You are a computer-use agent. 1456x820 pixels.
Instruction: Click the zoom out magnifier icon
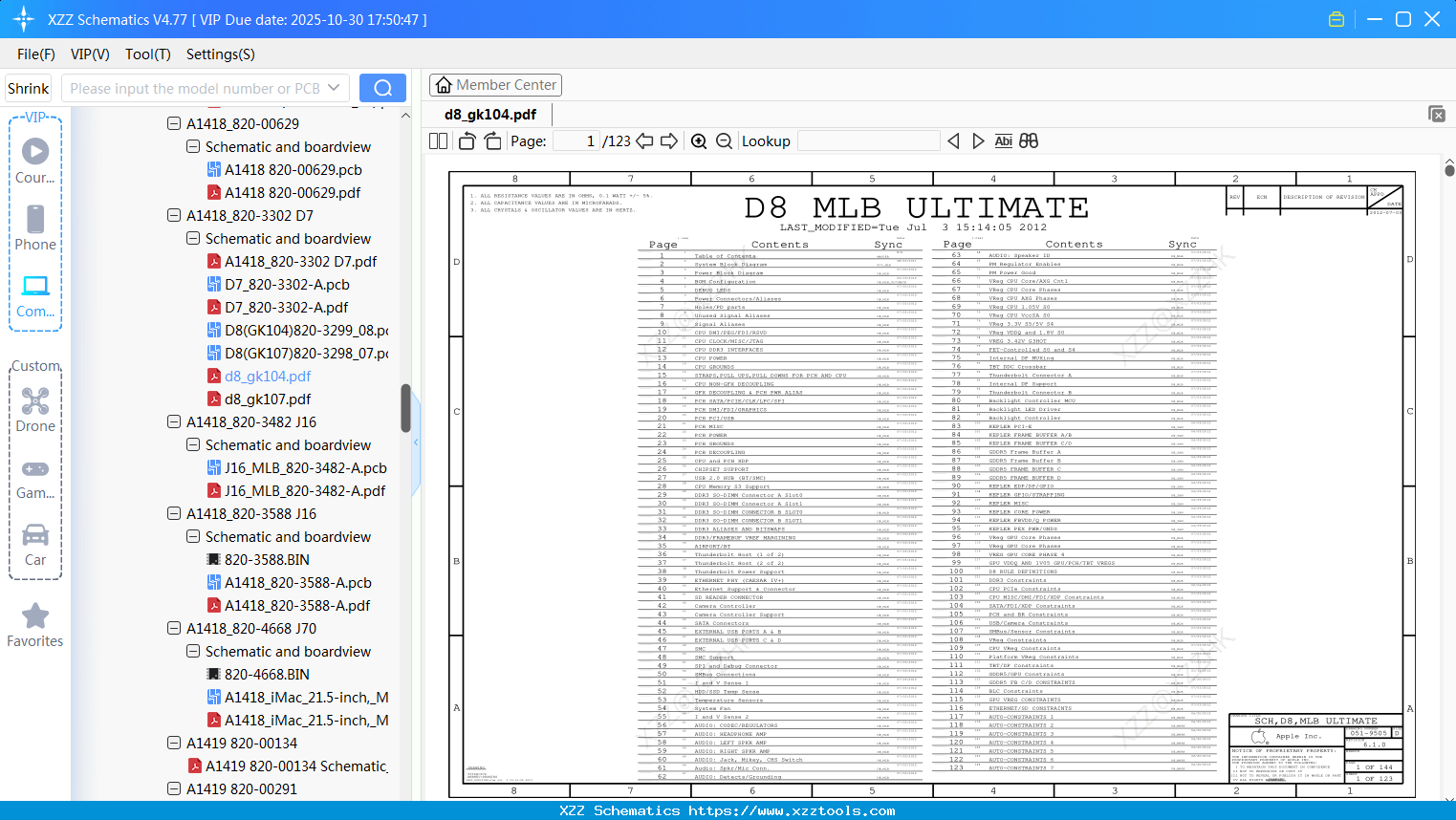tap(724, 141)
